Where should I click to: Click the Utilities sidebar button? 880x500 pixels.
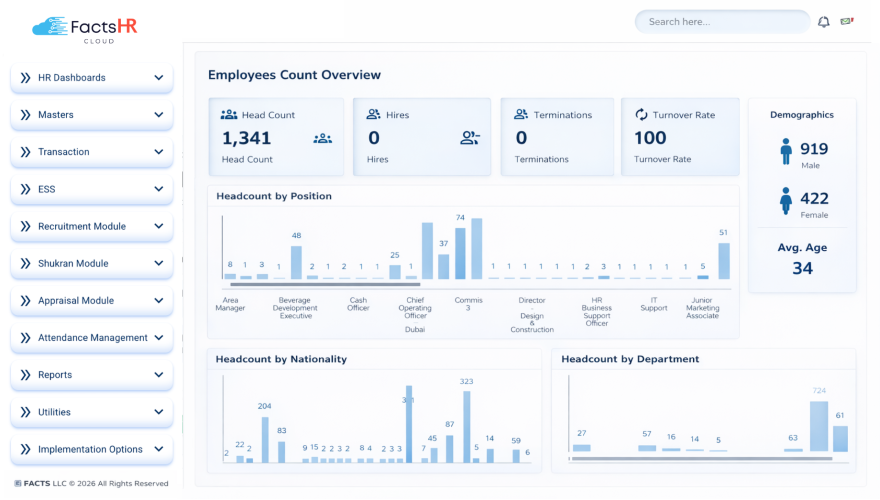tap(91, 412)
